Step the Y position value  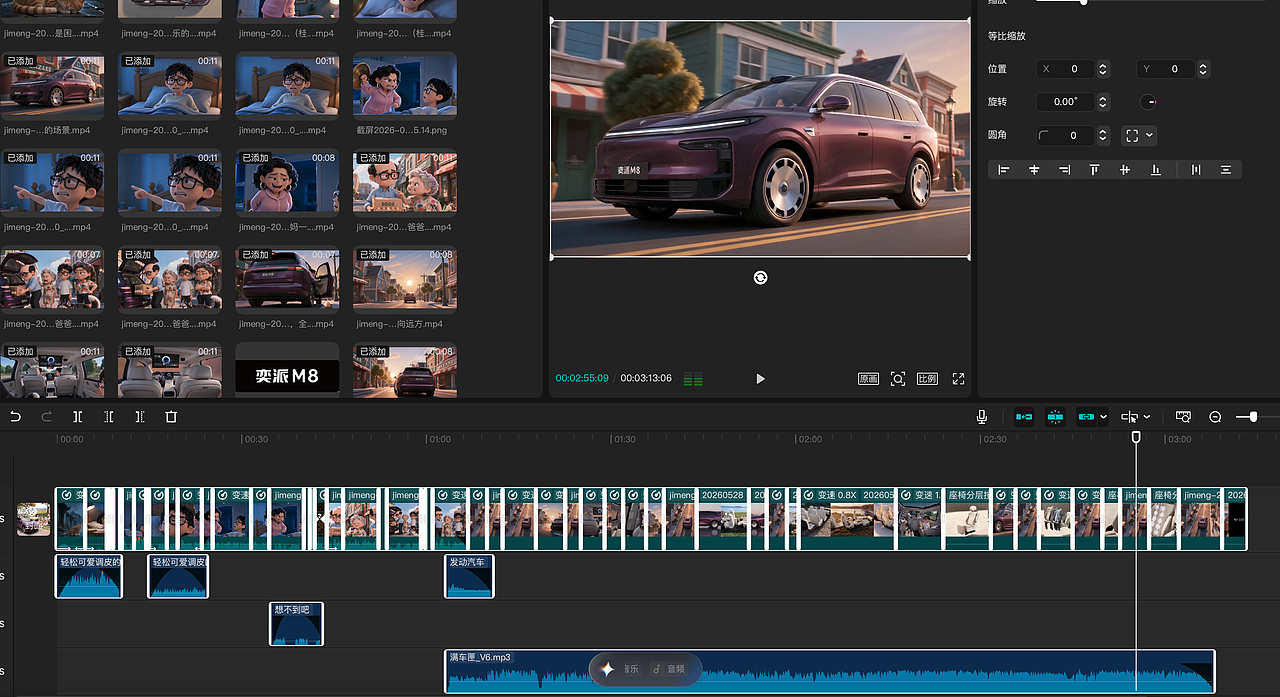(x=1203, y=69)
